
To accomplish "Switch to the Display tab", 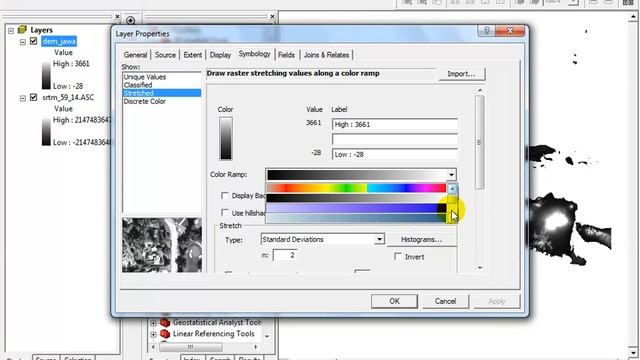I will click(220, 55).
